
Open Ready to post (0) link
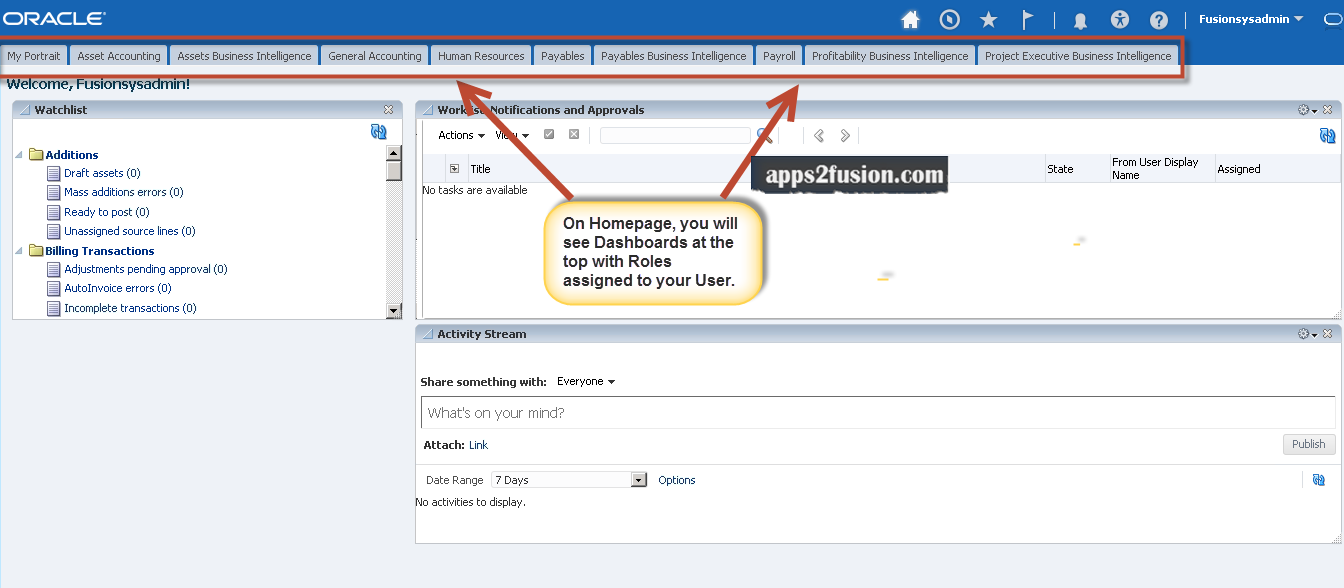(x=107, y=212)
